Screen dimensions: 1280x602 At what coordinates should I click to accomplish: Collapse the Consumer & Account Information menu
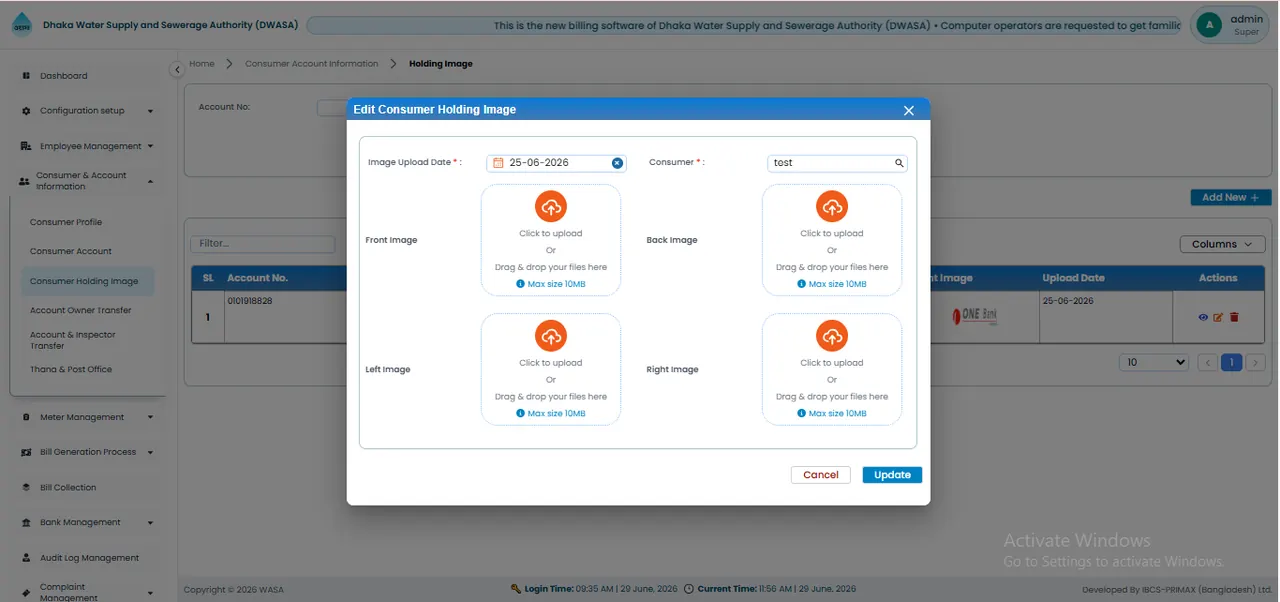pos(87,181)
